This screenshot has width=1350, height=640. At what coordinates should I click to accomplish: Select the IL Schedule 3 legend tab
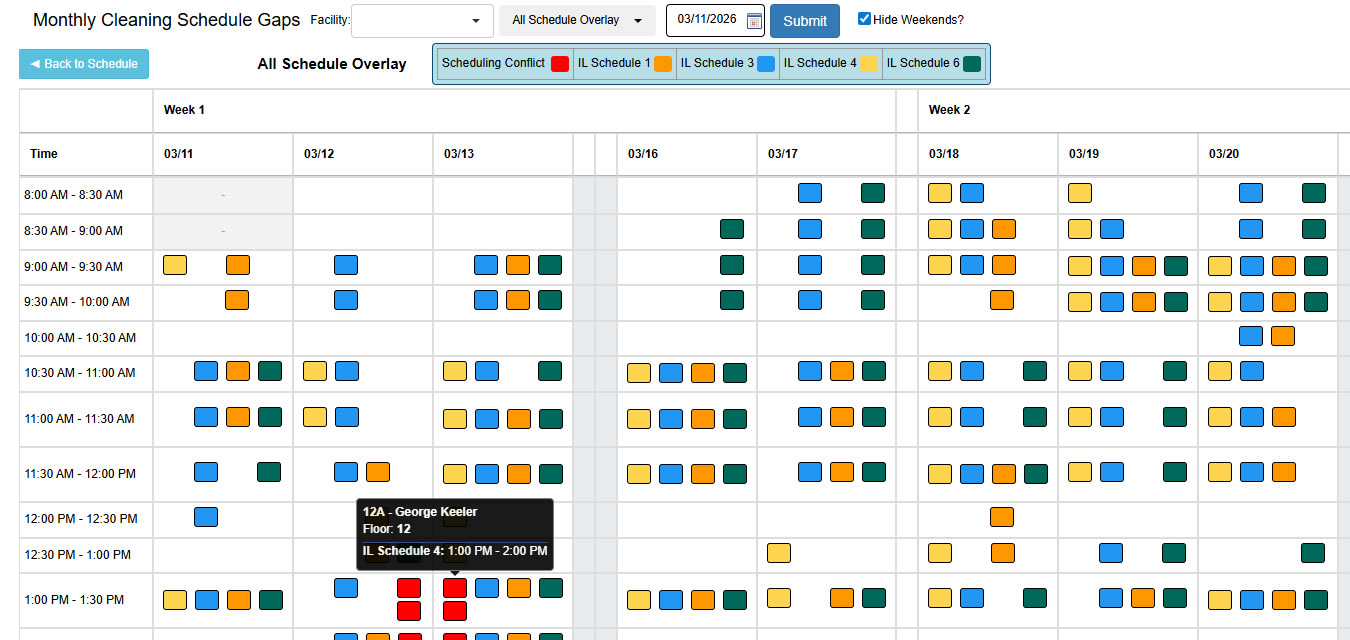click(x=727, y=62)
